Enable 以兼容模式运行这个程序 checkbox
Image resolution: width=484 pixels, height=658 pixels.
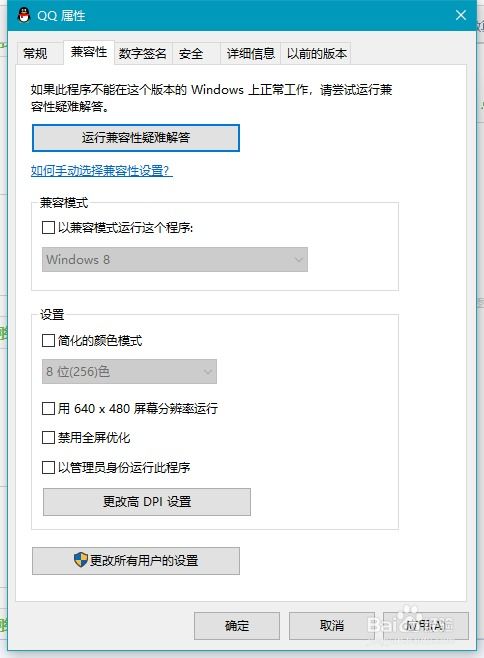(48, 228)
